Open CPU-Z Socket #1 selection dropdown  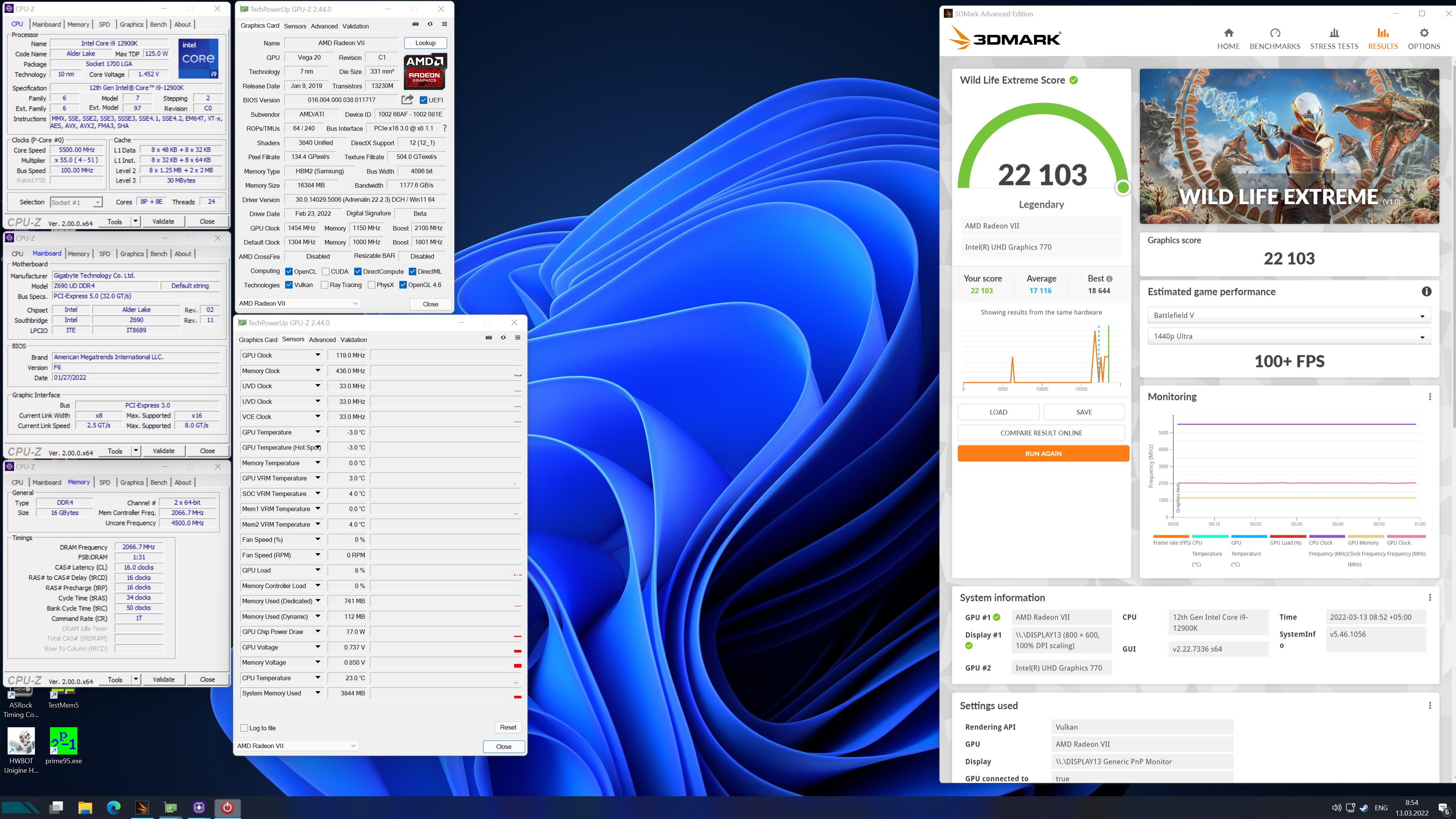[76, 202]
